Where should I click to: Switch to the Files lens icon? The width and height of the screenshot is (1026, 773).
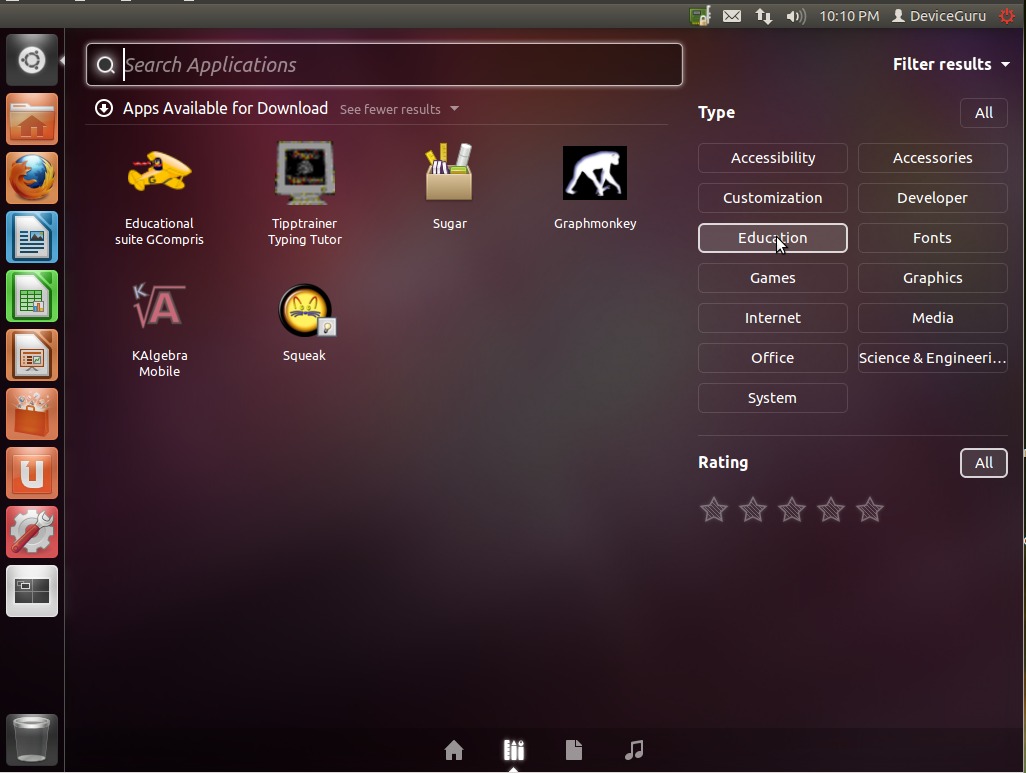pos(574,750)
